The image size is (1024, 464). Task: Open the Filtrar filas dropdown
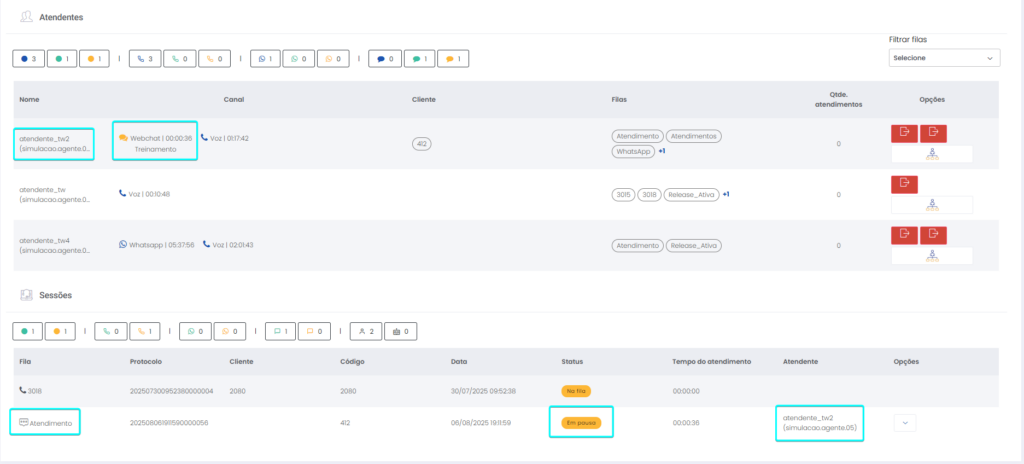pos(944,58)
